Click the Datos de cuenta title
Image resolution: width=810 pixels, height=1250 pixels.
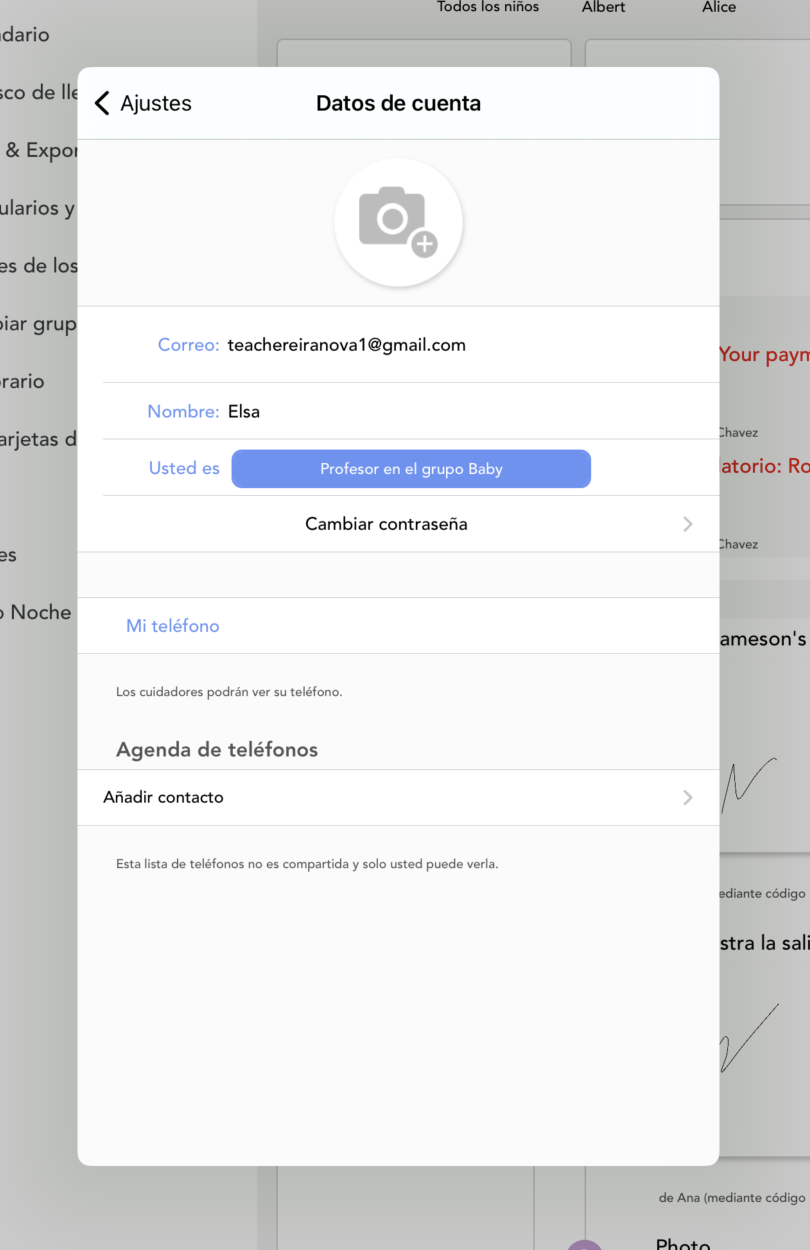pos(398,103)
